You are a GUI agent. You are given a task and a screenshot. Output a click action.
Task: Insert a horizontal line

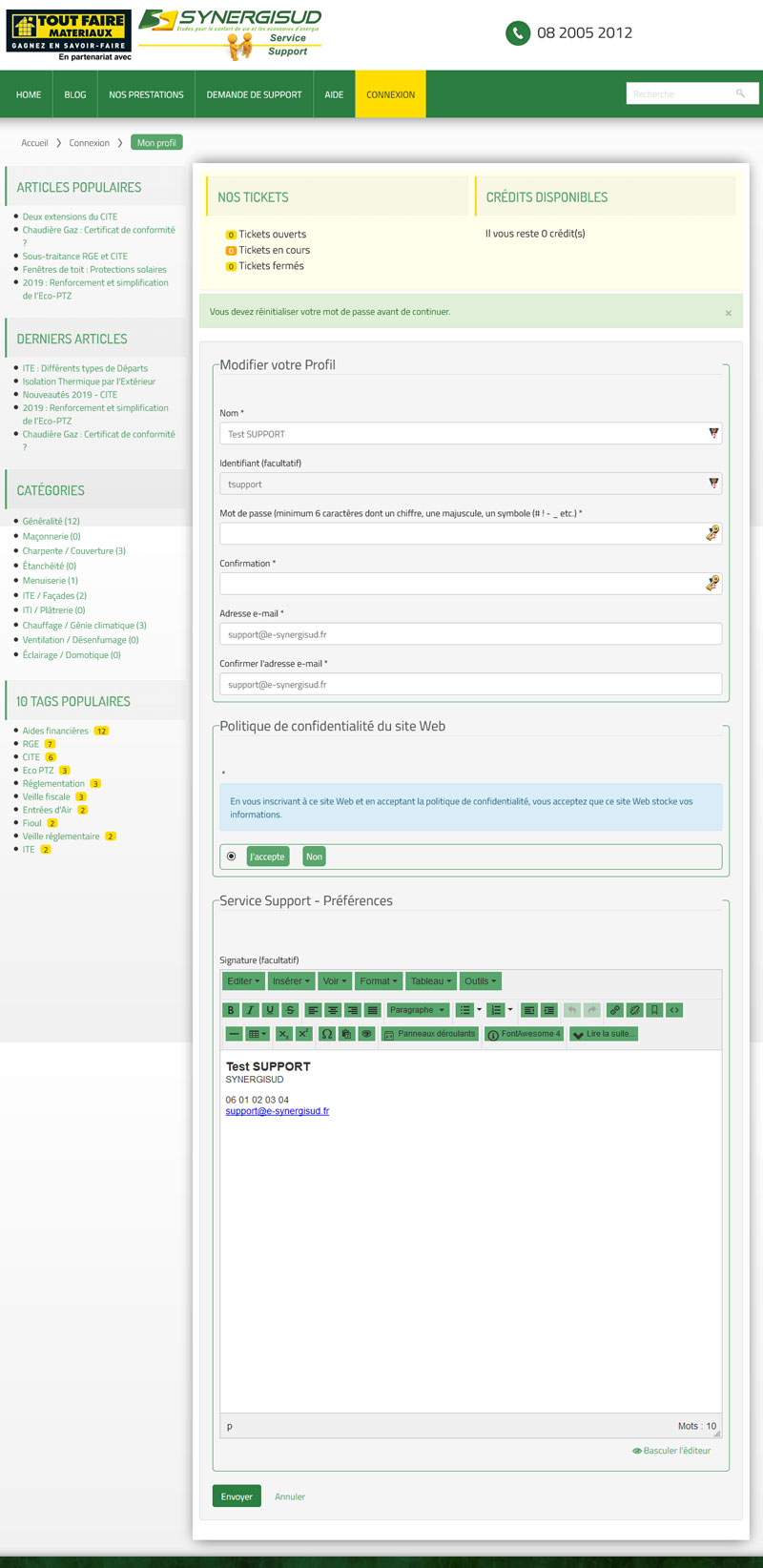(235, 1034)
